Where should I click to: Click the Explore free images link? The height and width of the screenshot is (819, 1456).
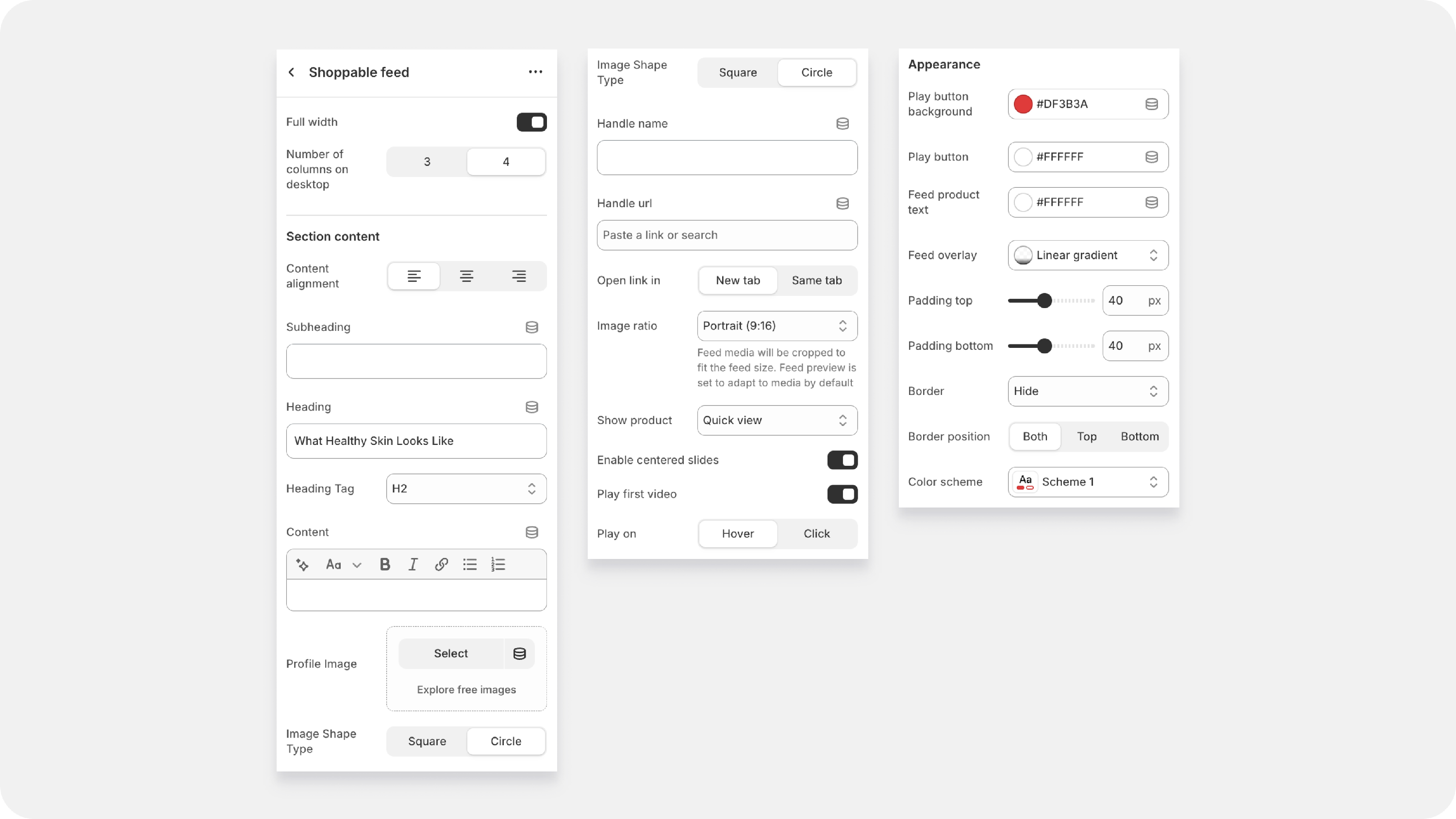[466, 689]
